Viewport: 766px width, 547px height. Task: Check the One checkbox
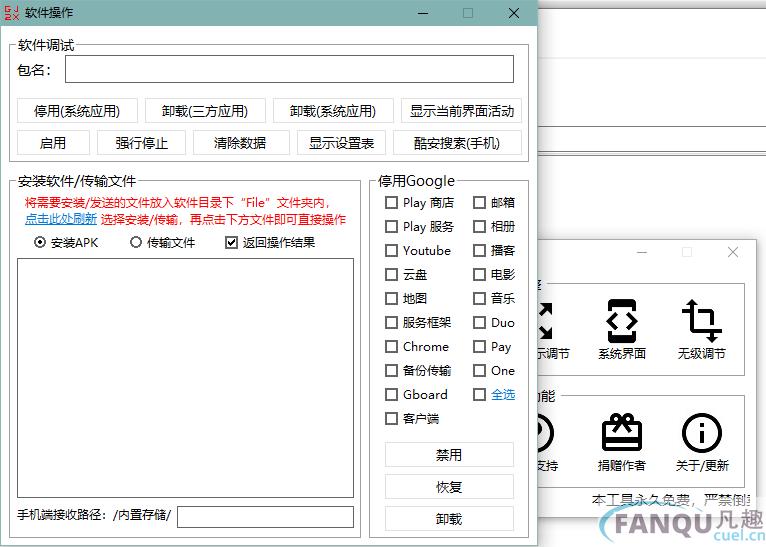[479, 370]
